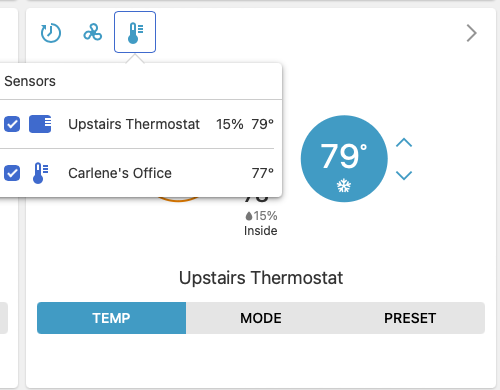Open the schedule clock icon

point(51,33)
